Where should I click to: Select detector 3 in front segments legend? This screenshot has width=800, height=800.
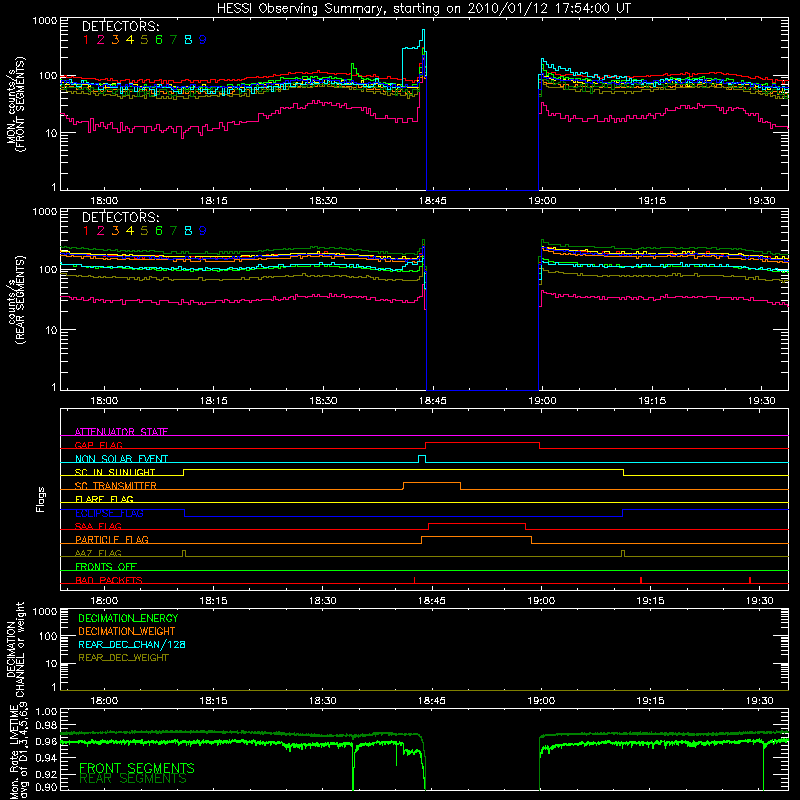[115, 40]
